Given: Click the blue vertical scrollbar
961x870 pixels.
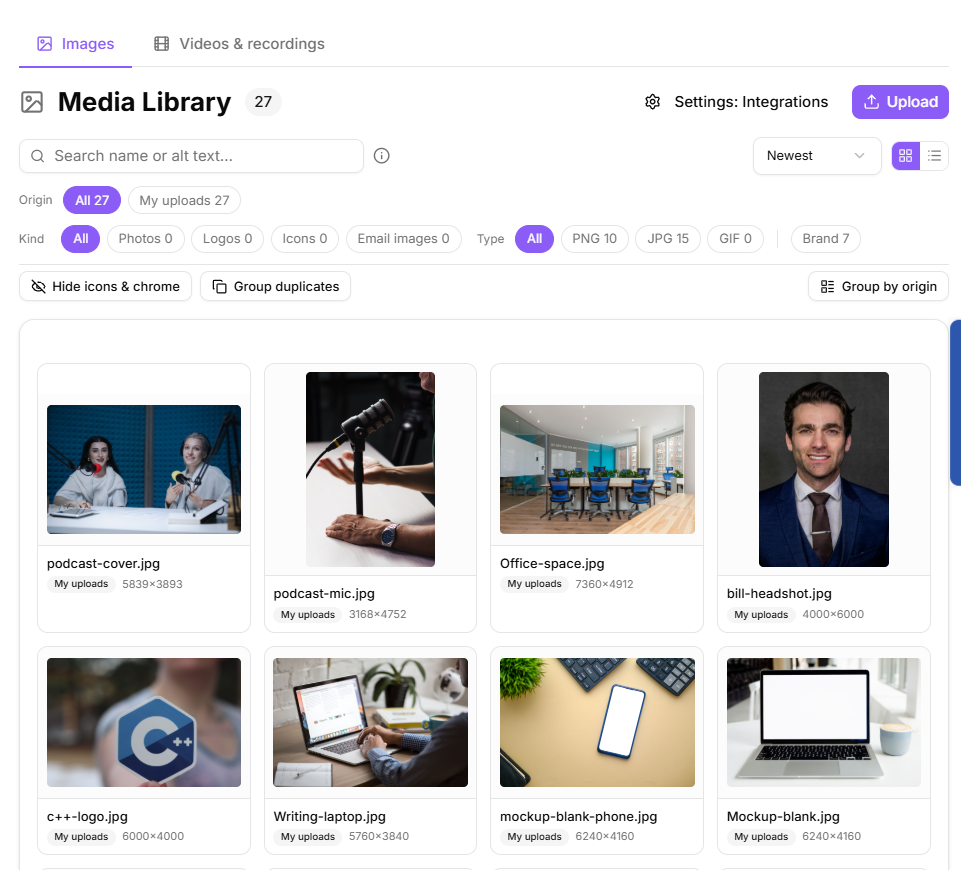Looking at the screenshot, I should click(955, 403).
